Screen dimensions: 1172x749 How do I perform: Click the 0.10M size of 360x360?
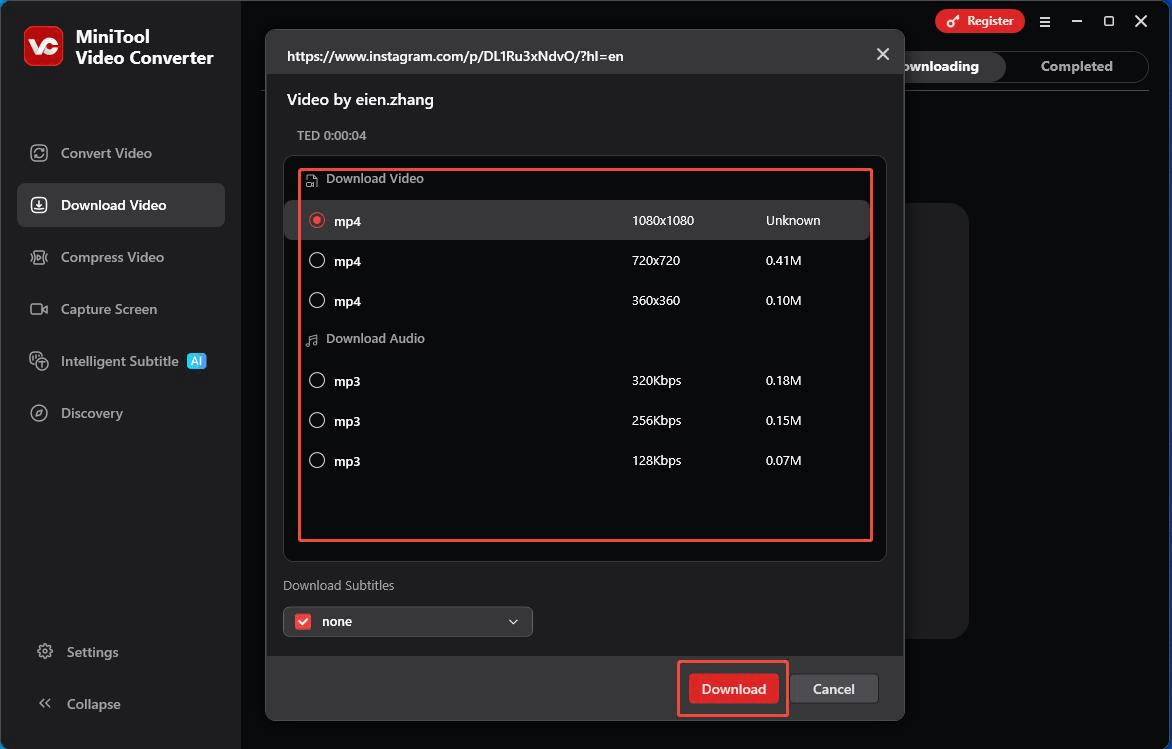pyautogui.click(x=783, y=300)
